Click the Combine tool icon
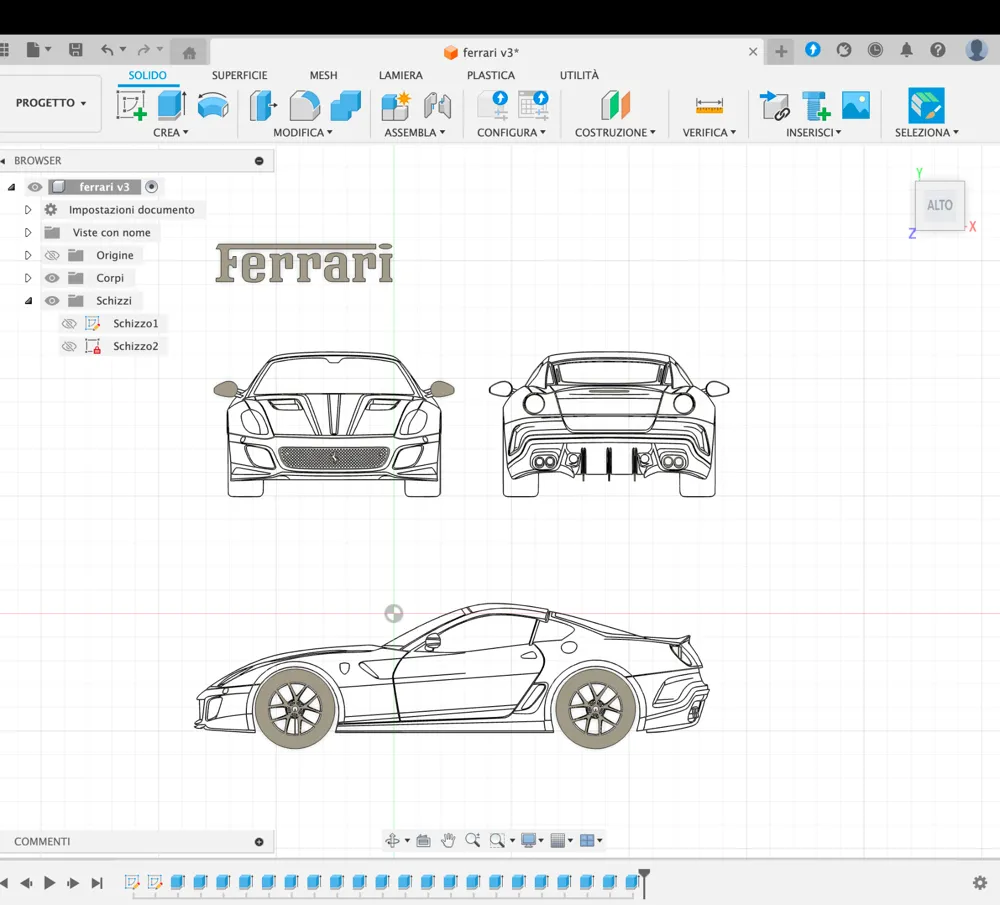 click(x=346, y=105)
